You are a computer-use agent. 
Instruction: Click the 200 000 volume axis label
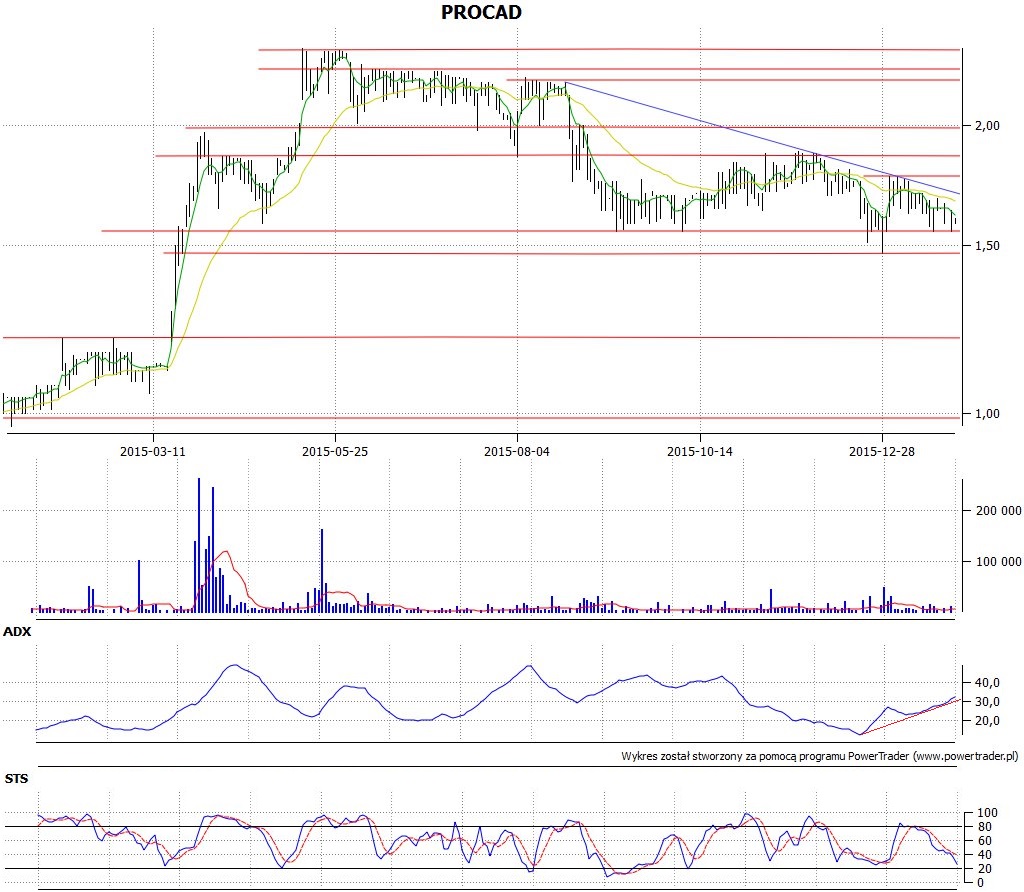click(999, 511)
